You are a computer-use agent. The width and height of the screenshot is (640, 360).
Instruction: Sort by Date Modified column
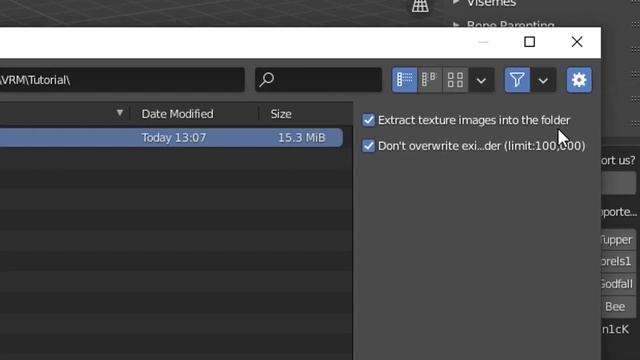click(x=177, y=114)
